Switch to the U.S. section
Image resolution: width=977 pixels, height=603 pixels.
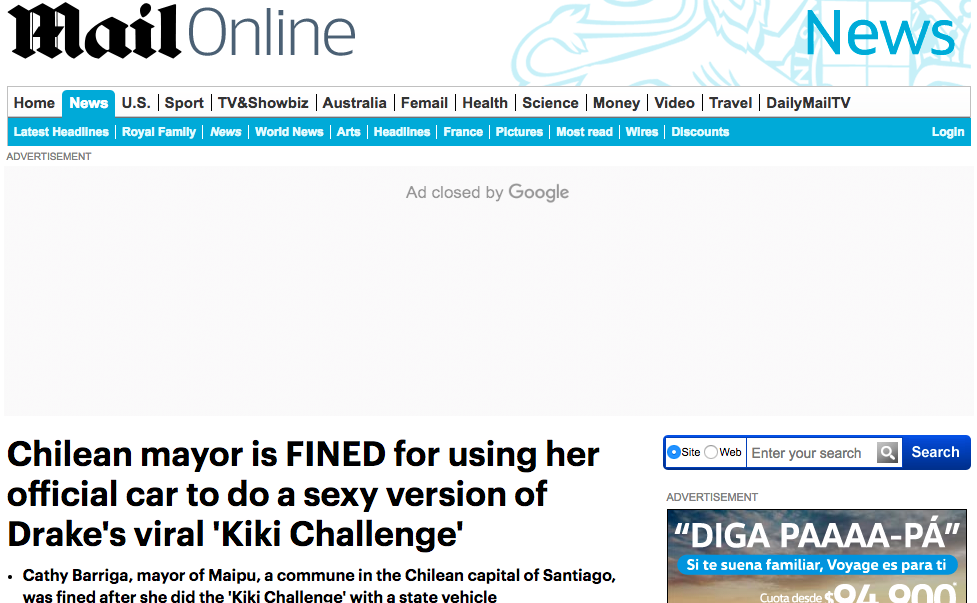136,103
